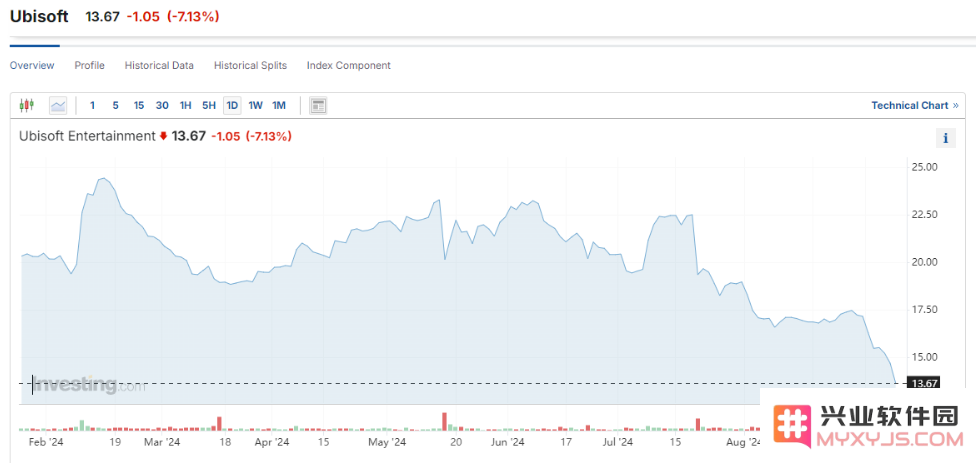
Task: Click the red down arrow beside chart price
Action: tap(163, 136)
